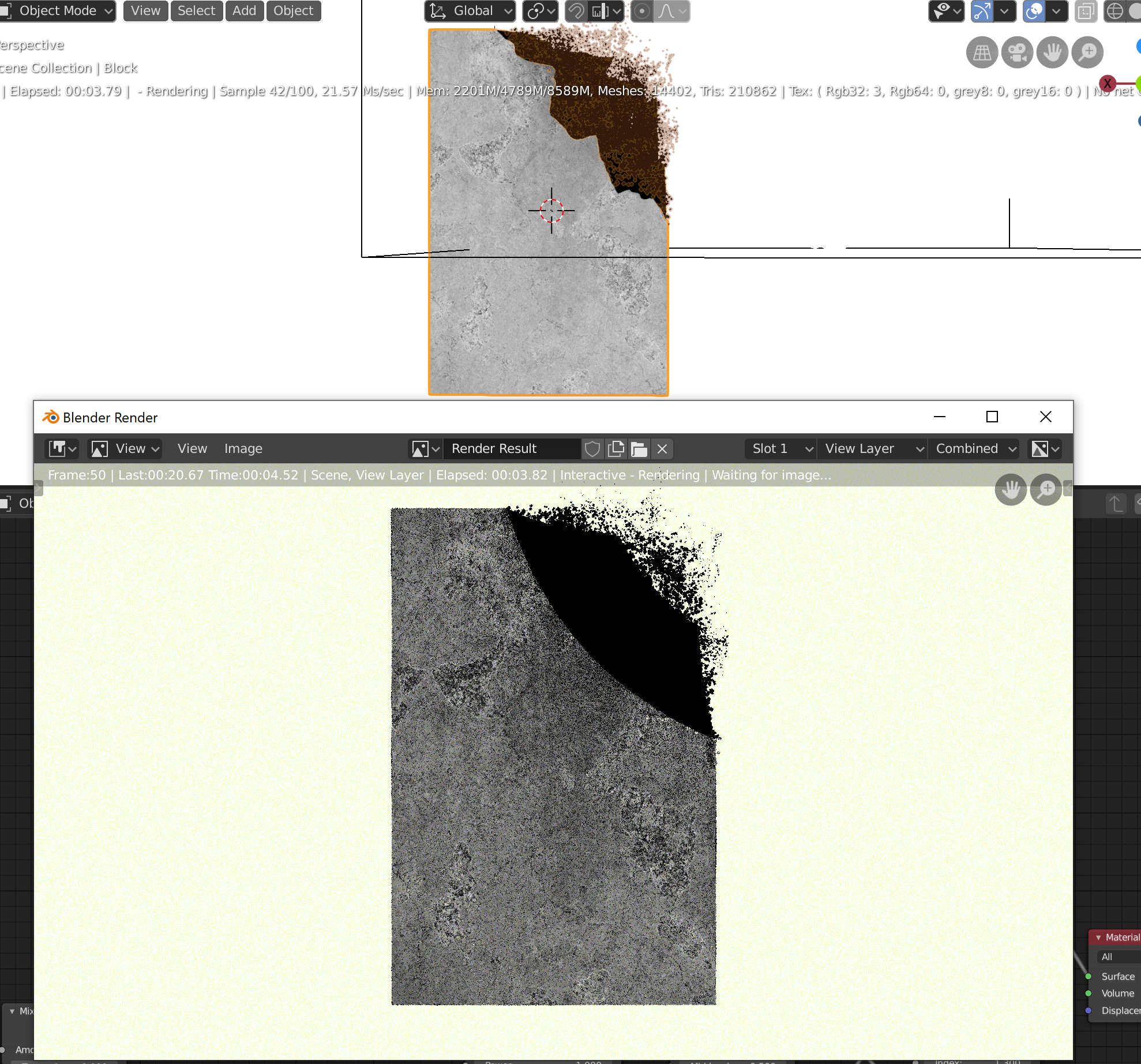Click the new image copy icon
Screen dimensions: 1141x1064
[x=616, y=449]
